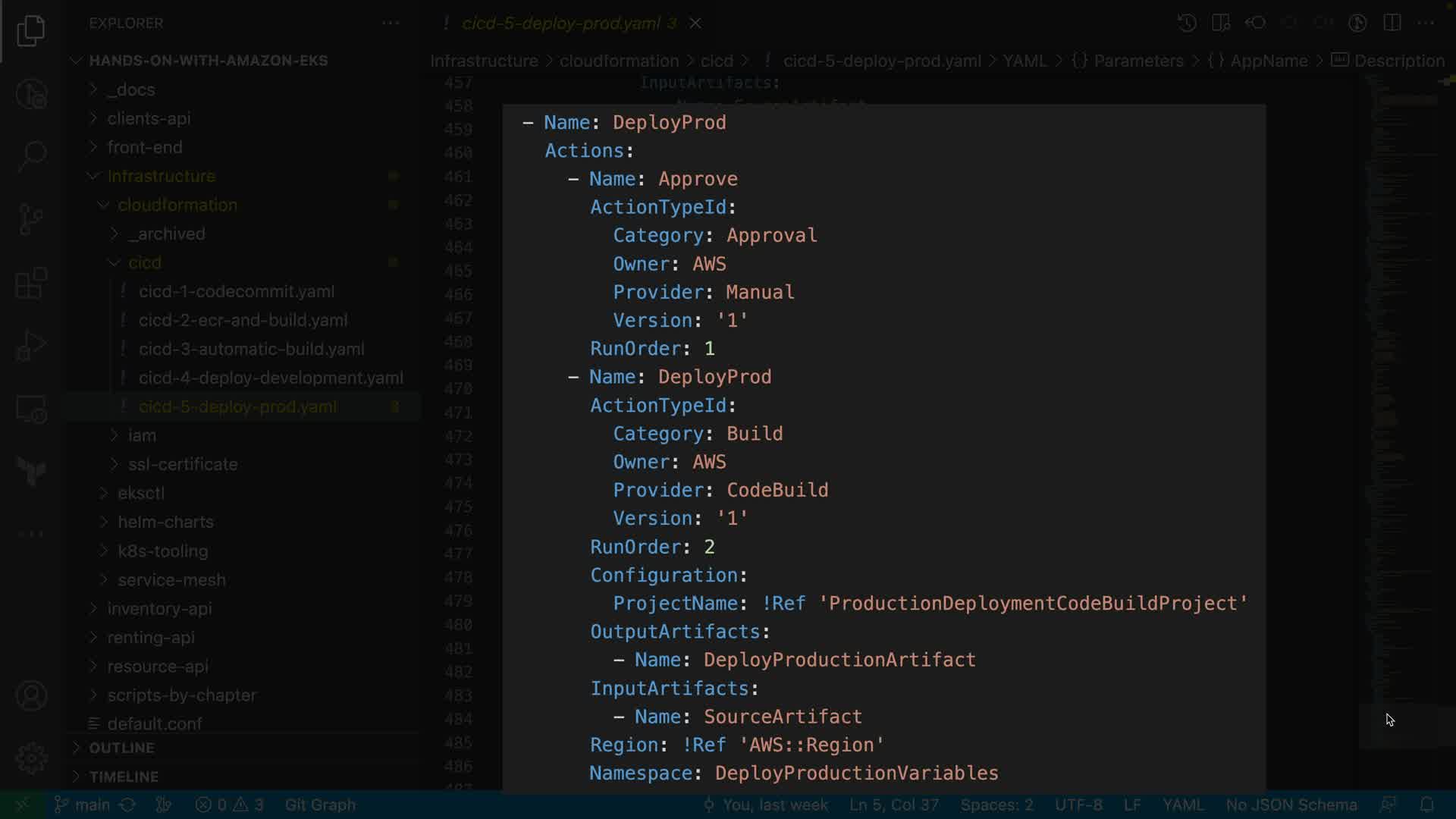Open Source Control view icon
Viewport: 1456px width, 819px height.
[31, 220]
